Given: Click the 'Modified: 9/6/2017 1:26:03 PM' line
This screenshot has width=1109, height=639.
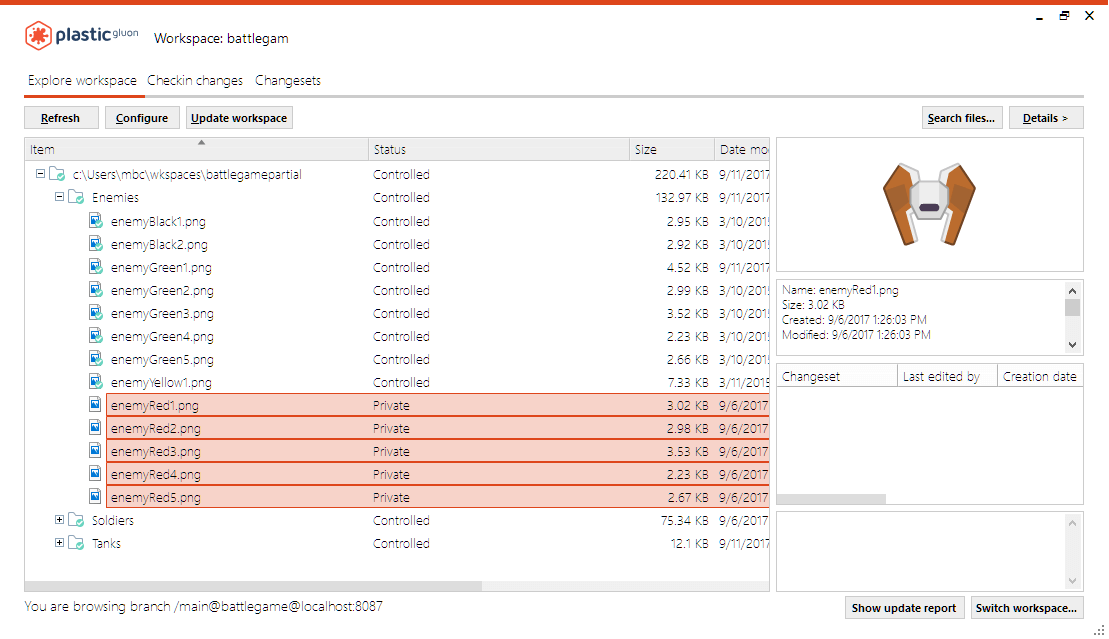Looking at the screenshot, I should point(856,335).
